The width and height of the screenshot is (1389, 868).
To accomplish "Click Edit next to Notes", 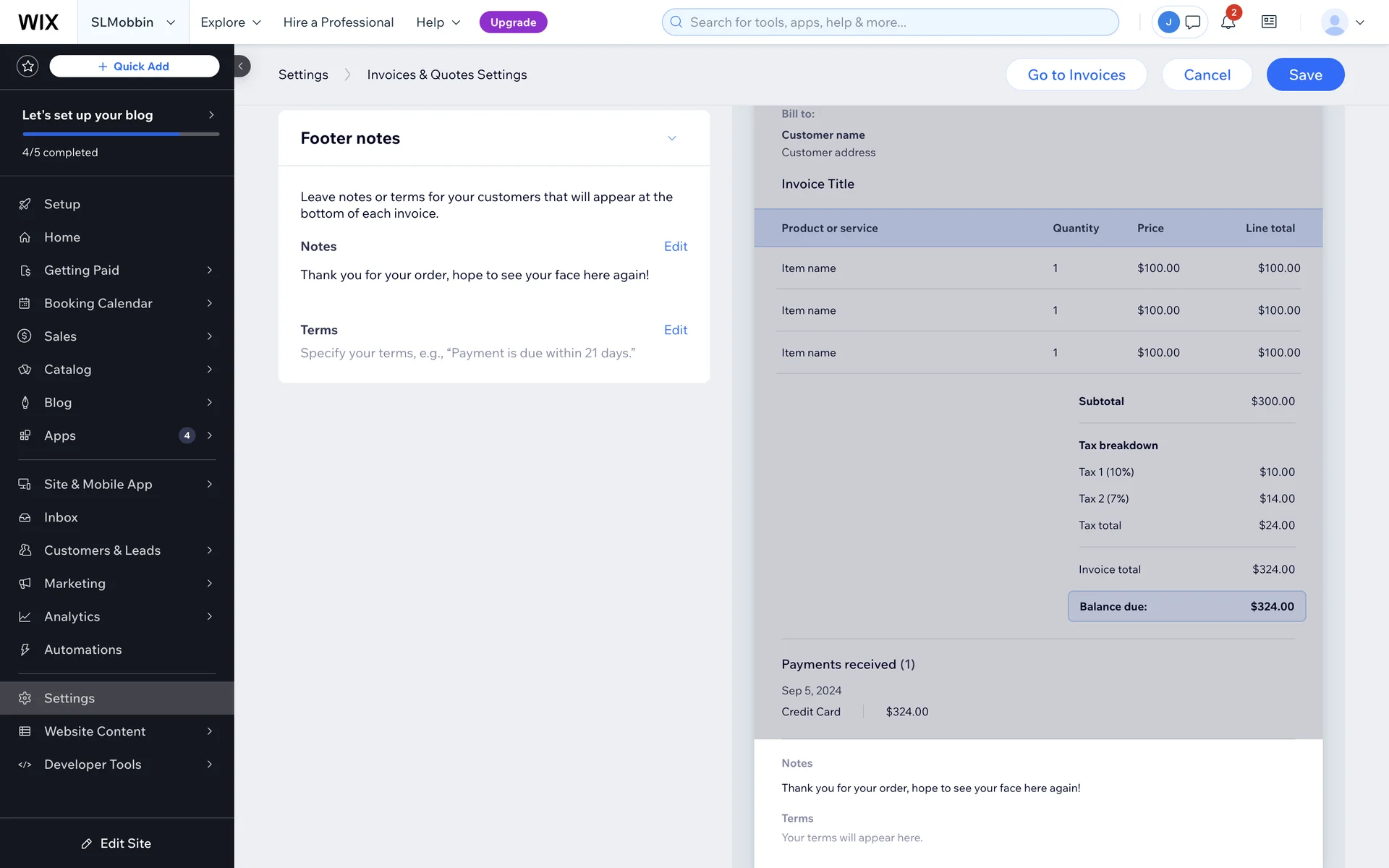I will pyautogui.click(x=675, y=247).
